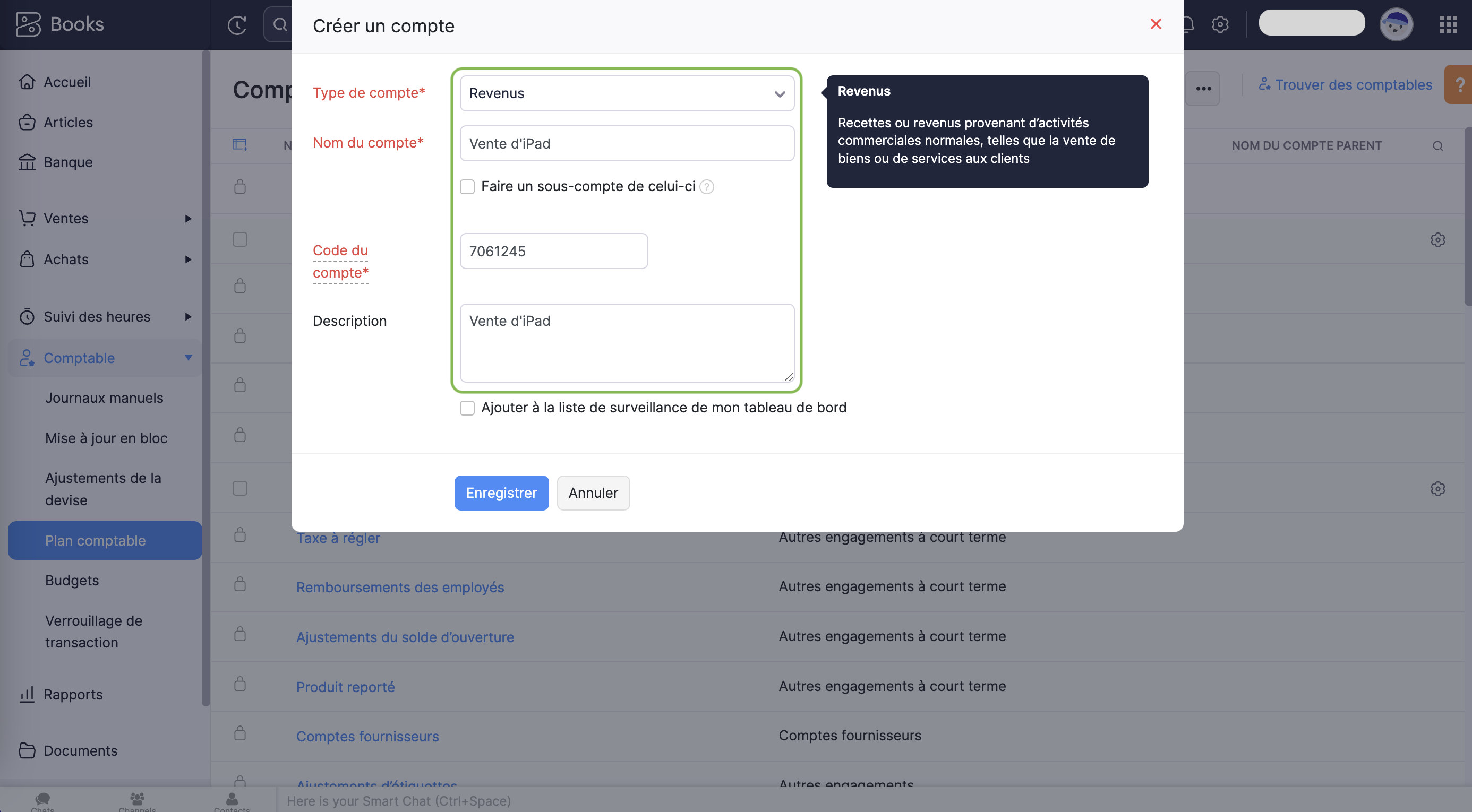Click the Books logo icon

pyautogui.click(x=29, y=24)
